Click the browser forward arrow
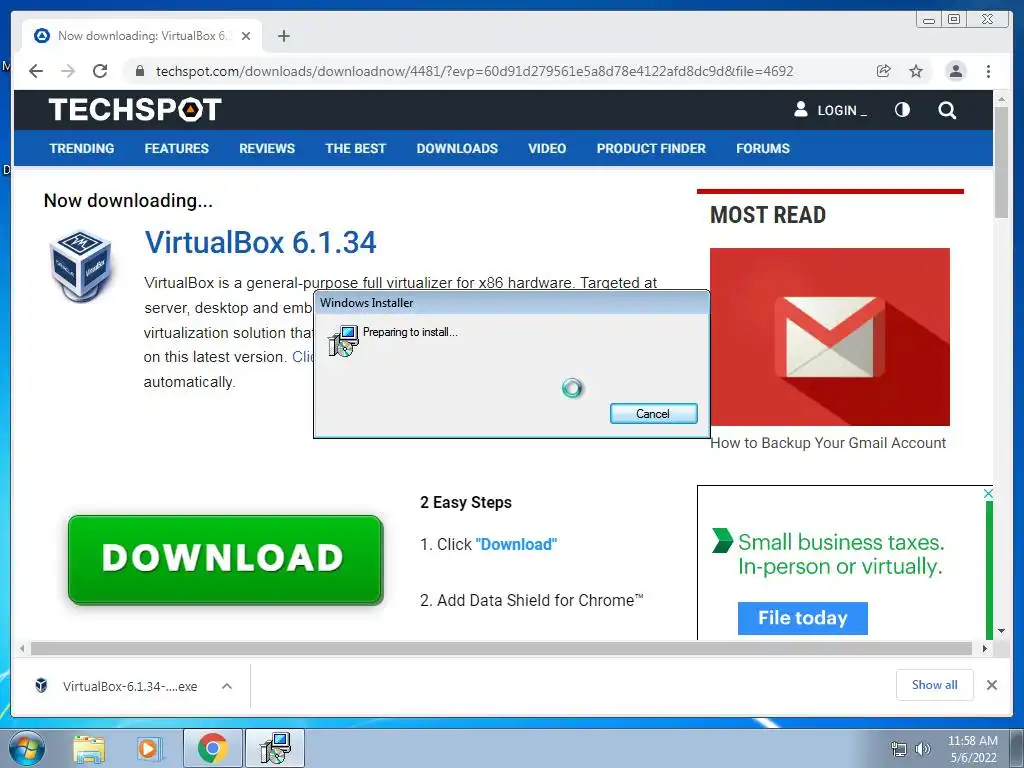This screenshot has height=768, width=1024. coord(68,71)
